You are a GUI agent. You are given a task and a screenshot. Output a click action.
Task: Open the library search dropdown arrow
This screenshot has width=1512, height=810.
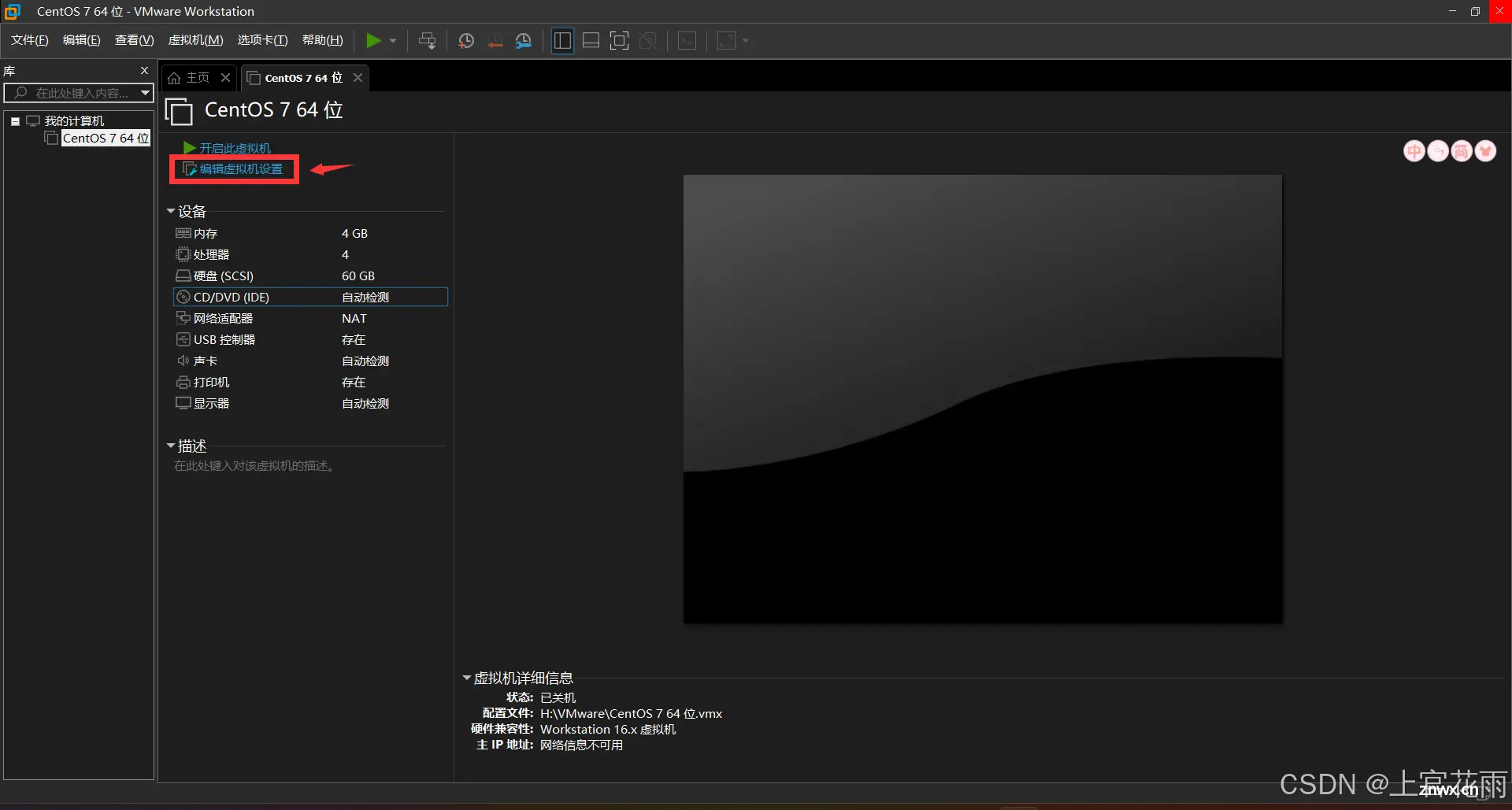coord(145,93)
